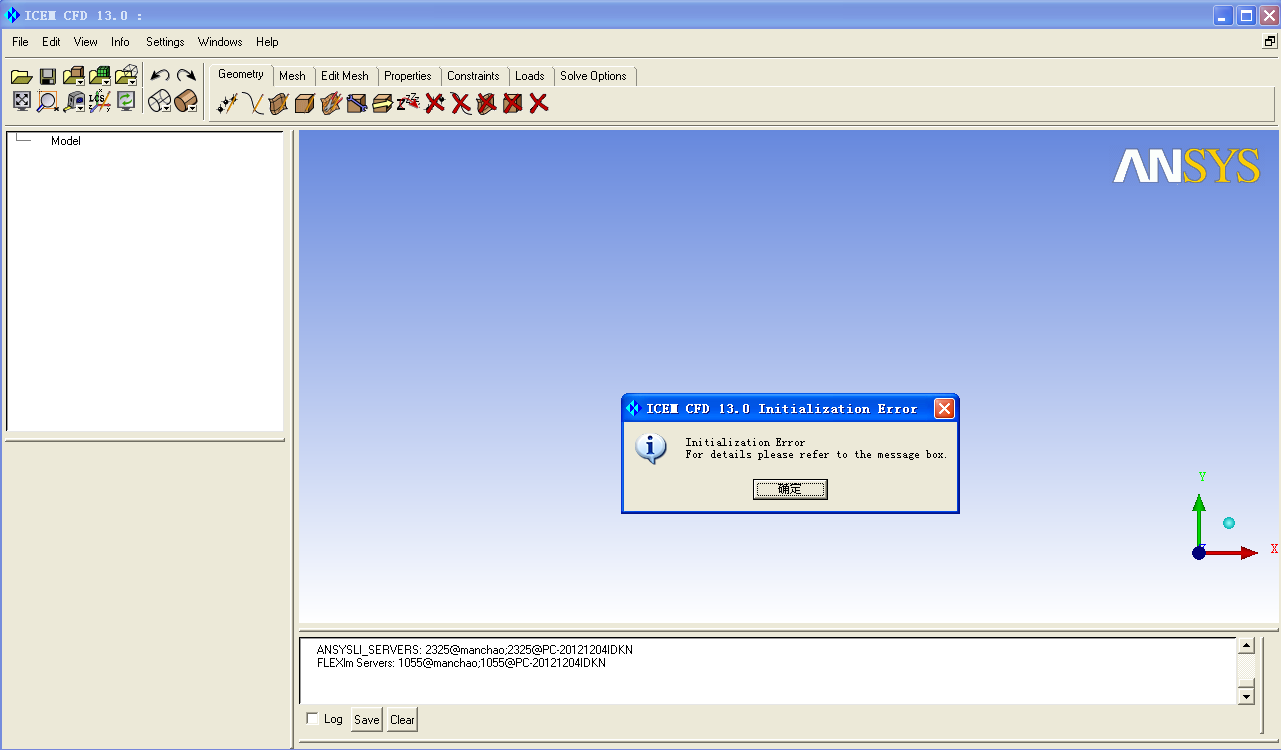Image resolution: width=1281 pixels, height=750 pixels.
Task: Switch to the Edit Mesh tab
Action: tap(344, 76)
